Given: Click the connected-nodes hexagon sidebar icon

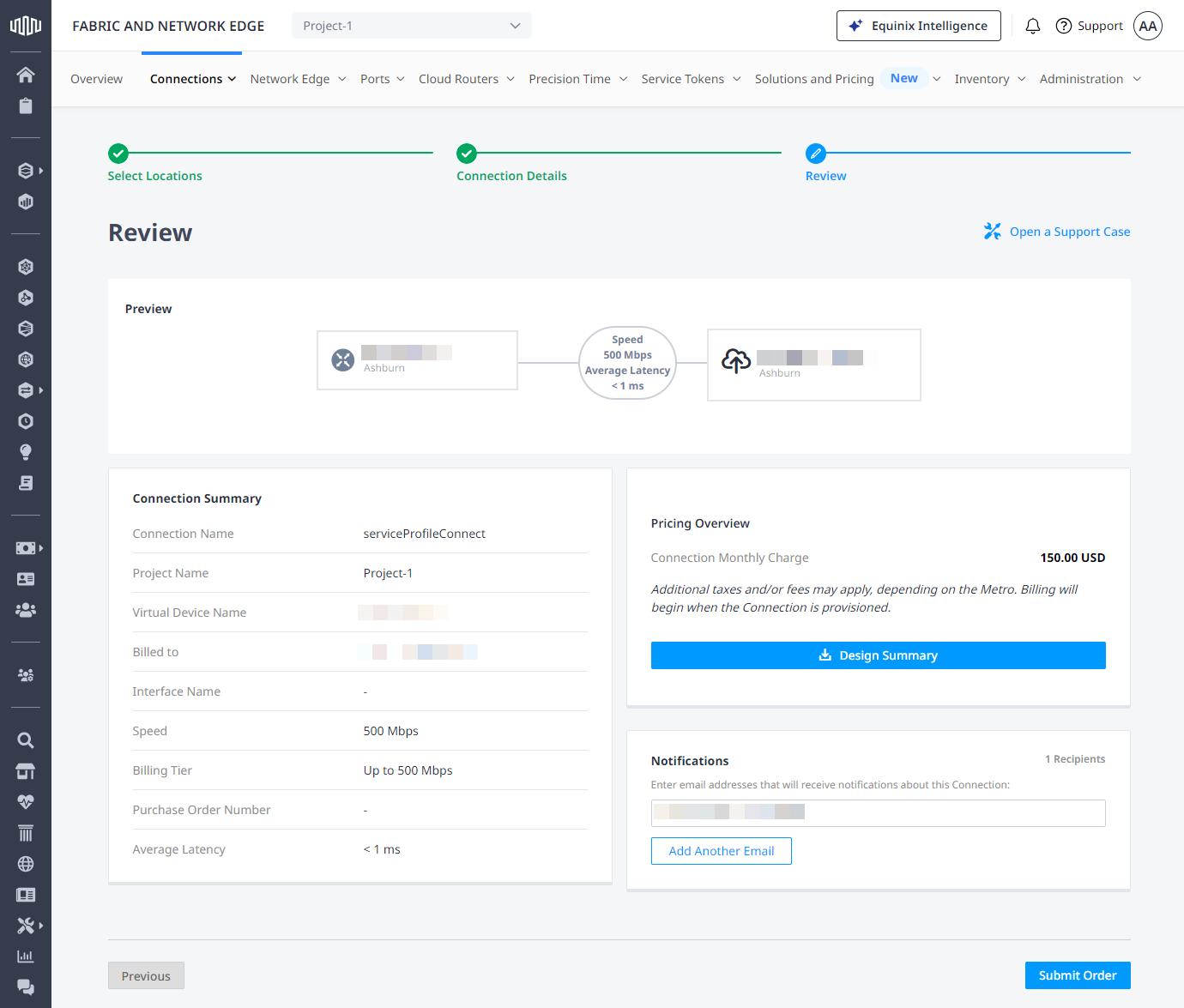Looking at the screenshot, I should click(26, 298).
